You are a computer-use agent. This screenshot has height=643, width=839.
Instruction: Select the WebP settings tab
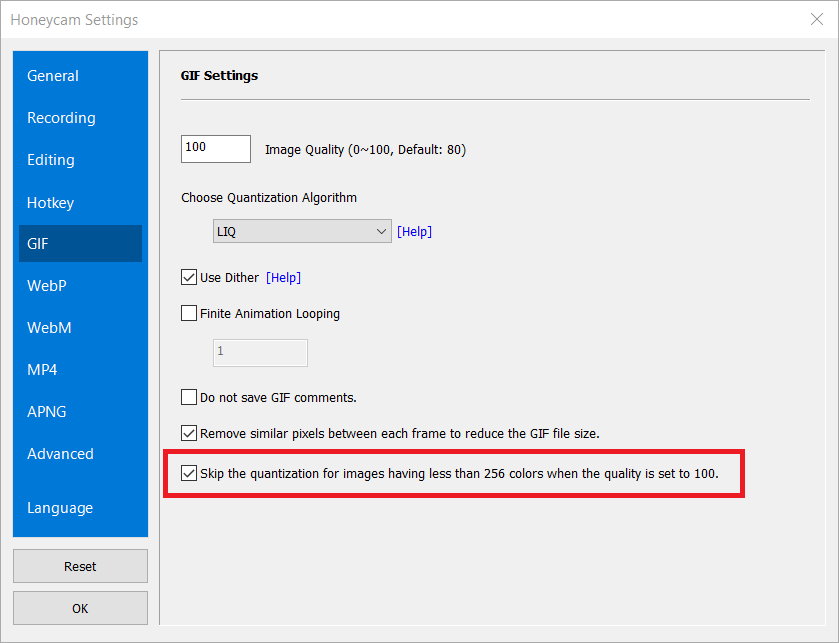tap(47, 286)
